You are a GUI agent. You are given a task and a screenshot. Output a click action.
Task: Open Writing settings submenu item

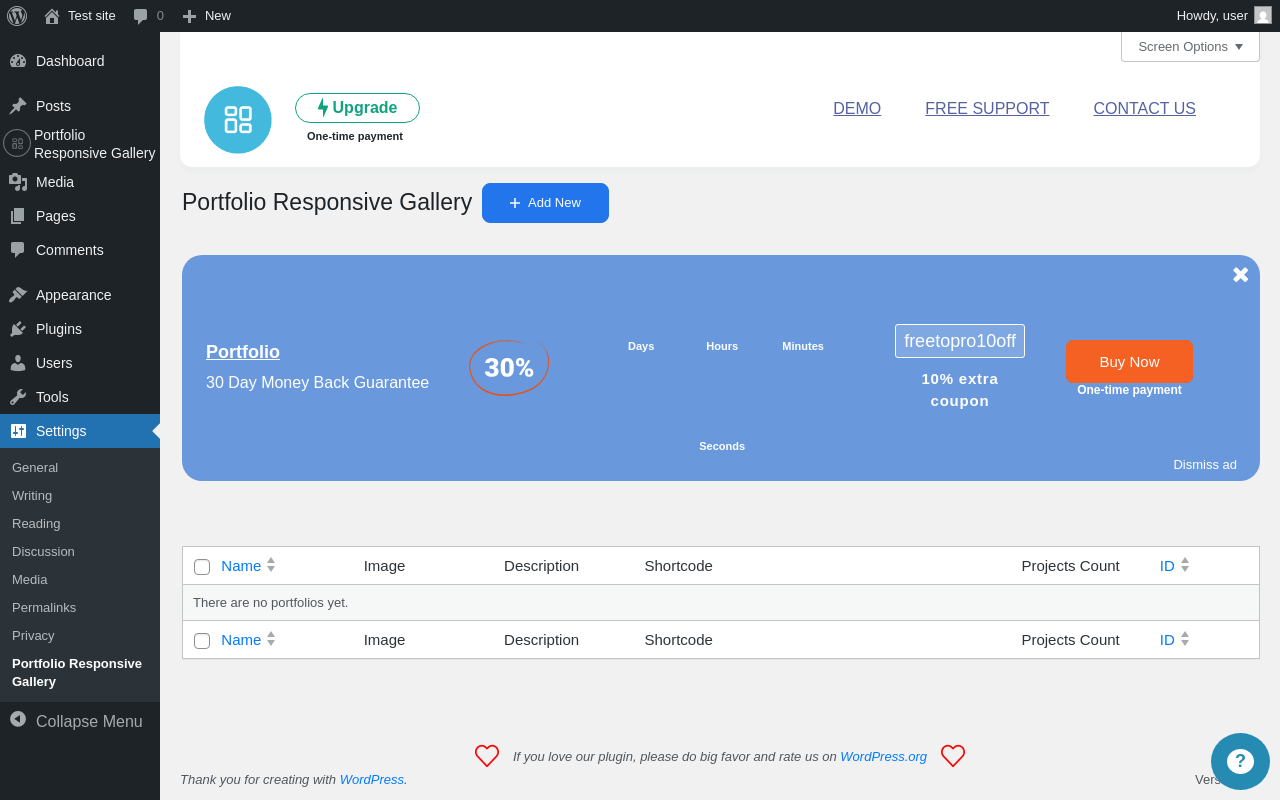32,495
